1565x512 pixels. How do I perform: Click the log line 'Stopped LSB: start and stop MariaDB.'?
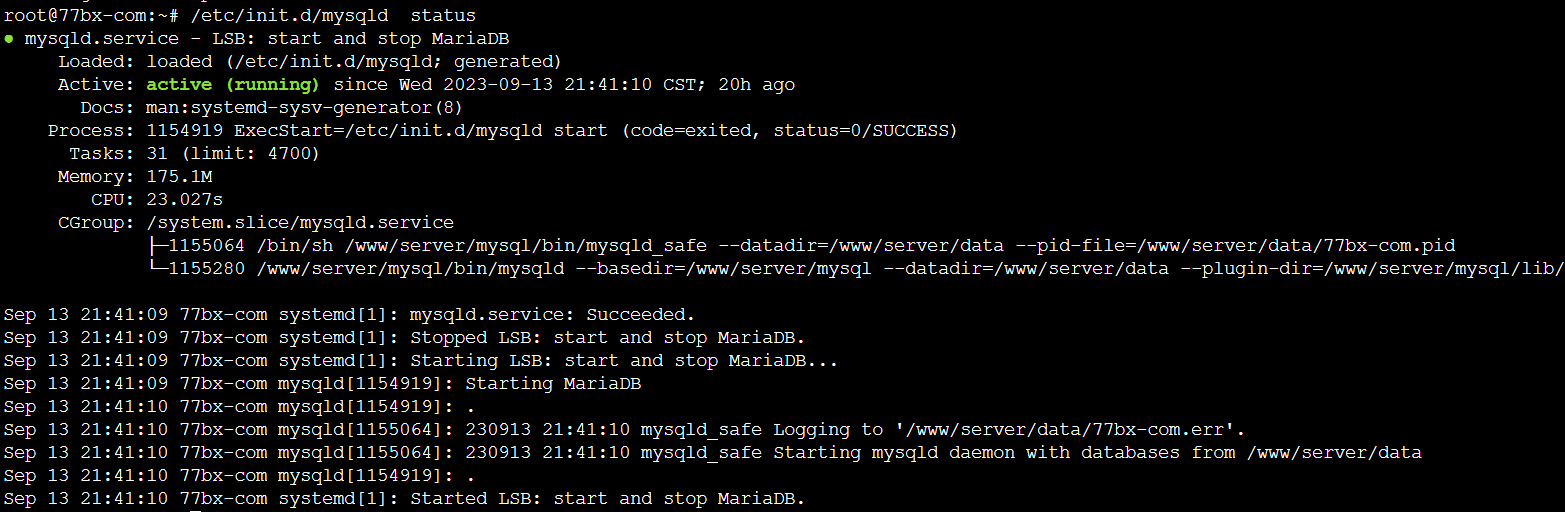(x=607, y=338)
